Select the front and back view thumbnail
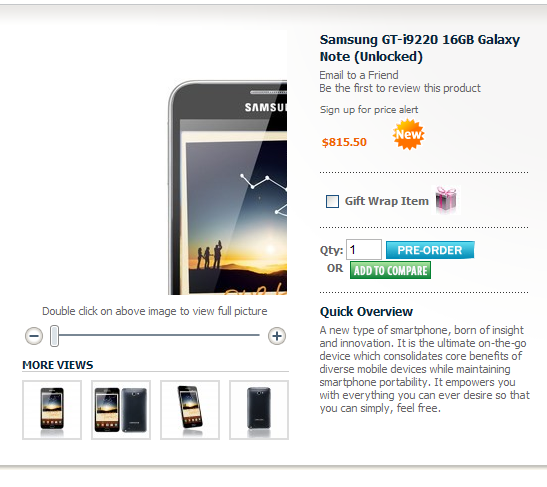 121,410
